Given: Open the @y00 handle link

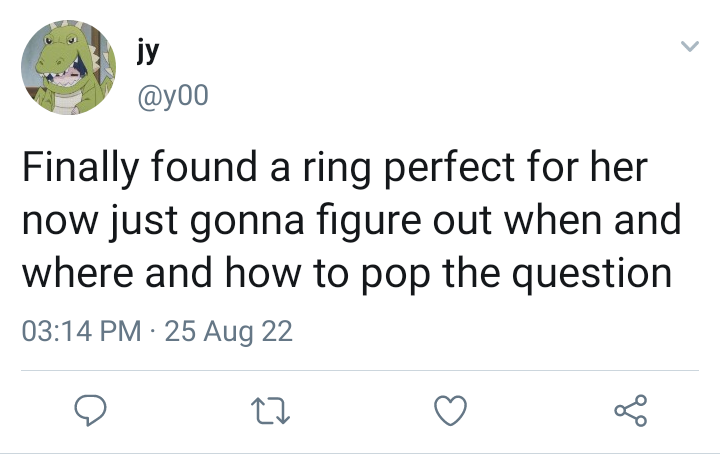Looking at the screenshot, I should click(173, 96).
